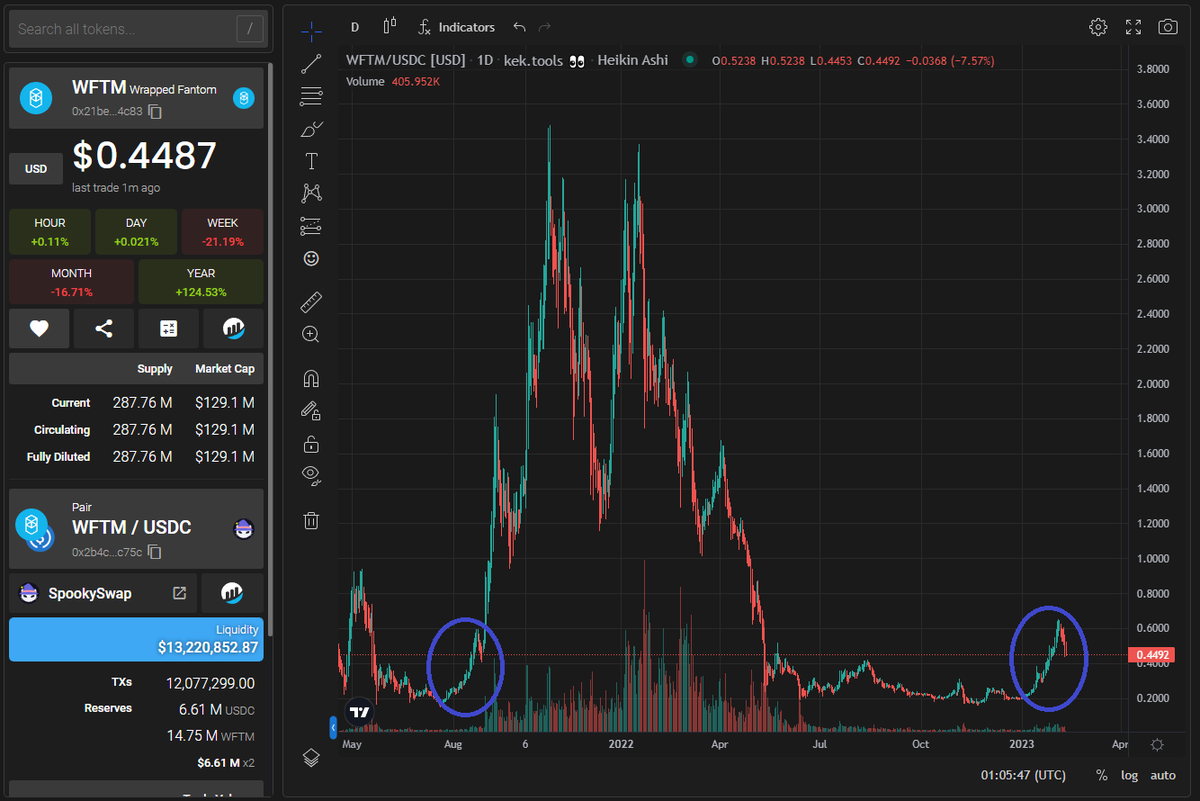The height and width of the screenshot is (801, 1200).
Task: Open the 01:05:47 (UTC) timezone menu
Action: click(x=1023, y=775)
